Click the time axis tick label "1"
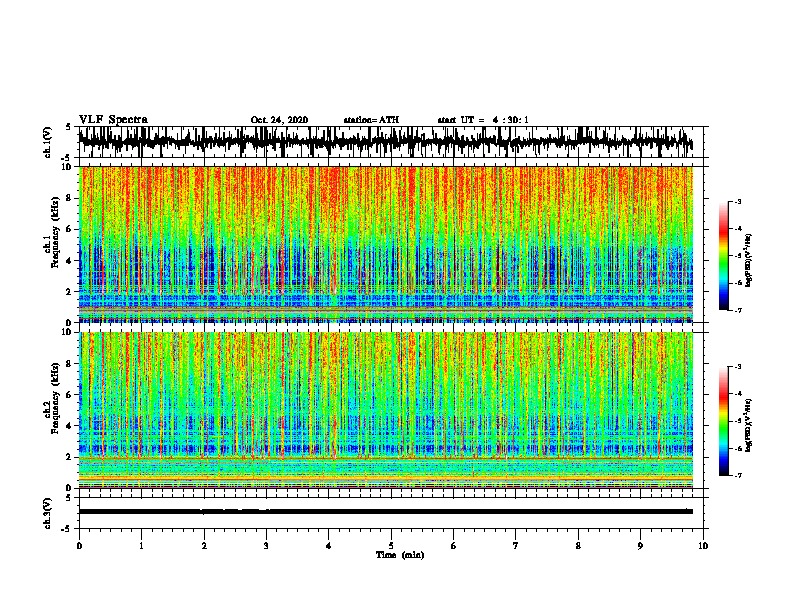792x612 pixels. point(141,546)
